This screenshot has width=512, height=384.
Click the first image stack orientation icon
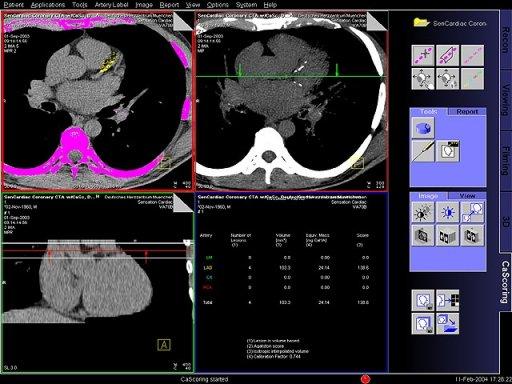pos(423,236)
